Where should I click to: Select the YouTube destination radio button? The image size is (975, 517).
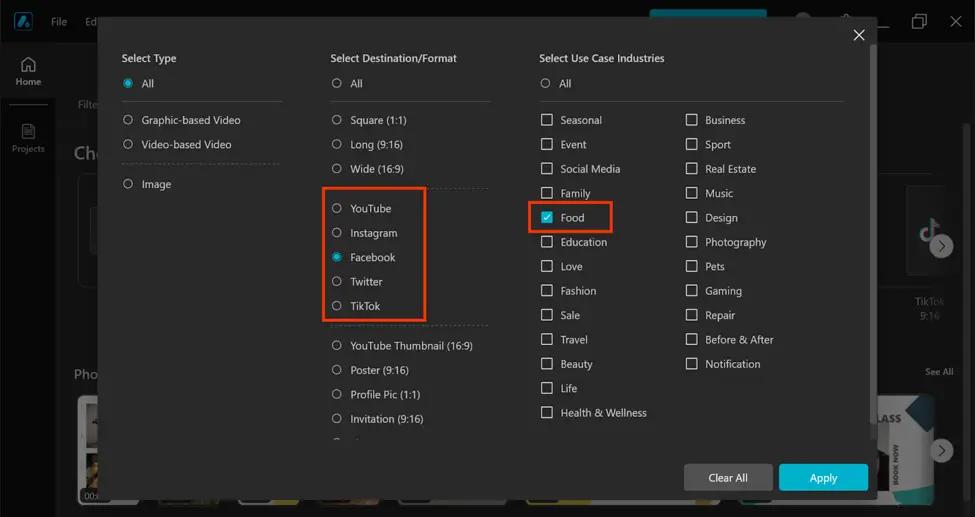(x=337, y=208)
